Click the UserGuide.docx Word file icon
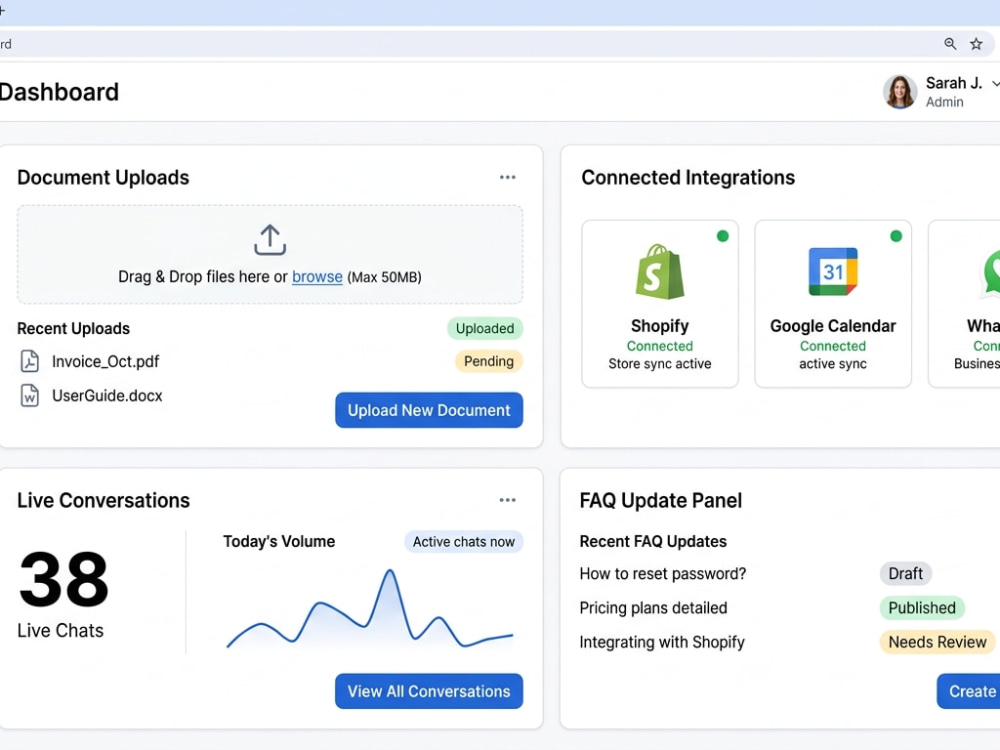 click(29, 395)
